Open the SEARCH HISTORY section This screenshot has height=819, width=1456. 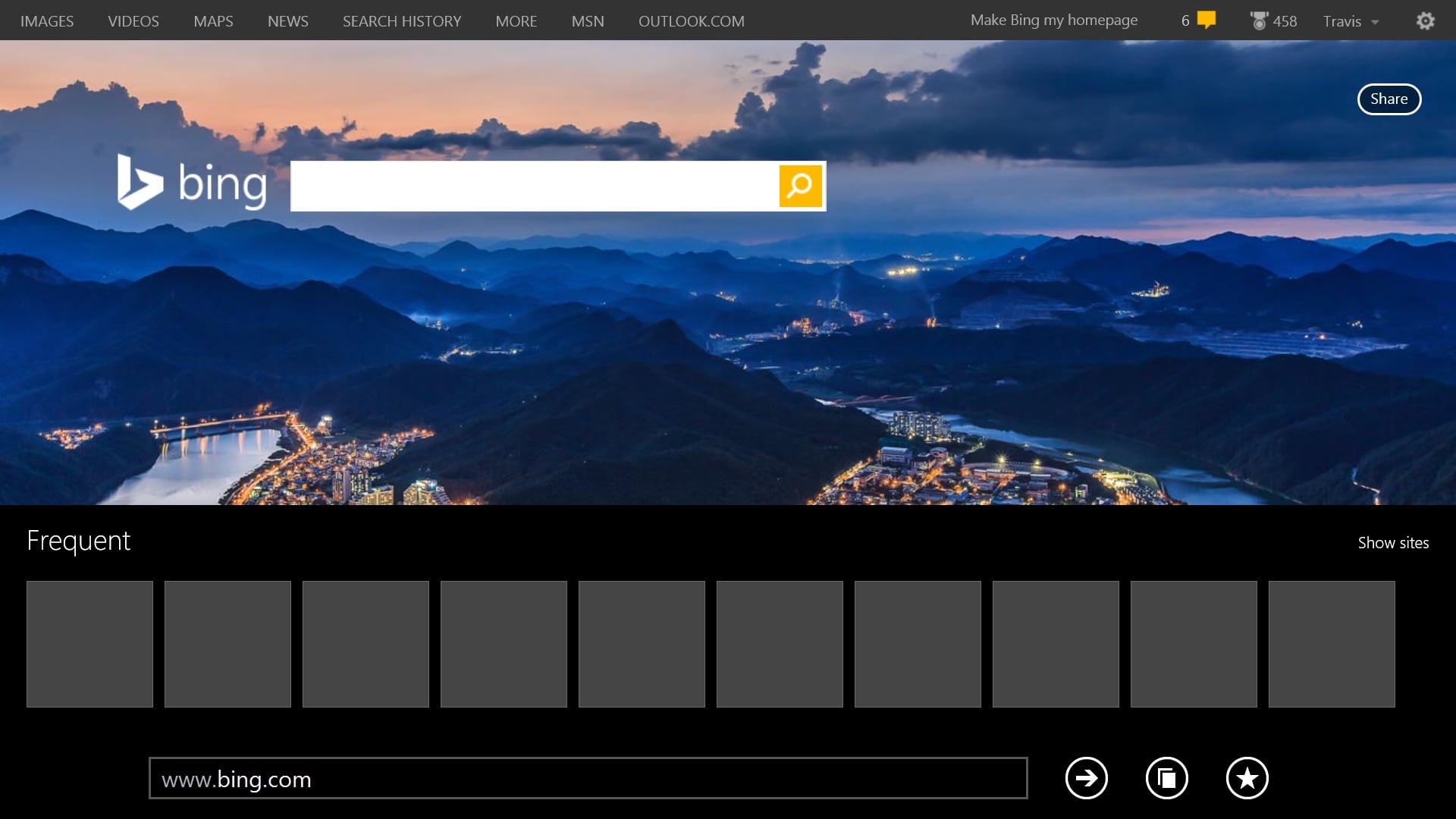click(402, 20)
